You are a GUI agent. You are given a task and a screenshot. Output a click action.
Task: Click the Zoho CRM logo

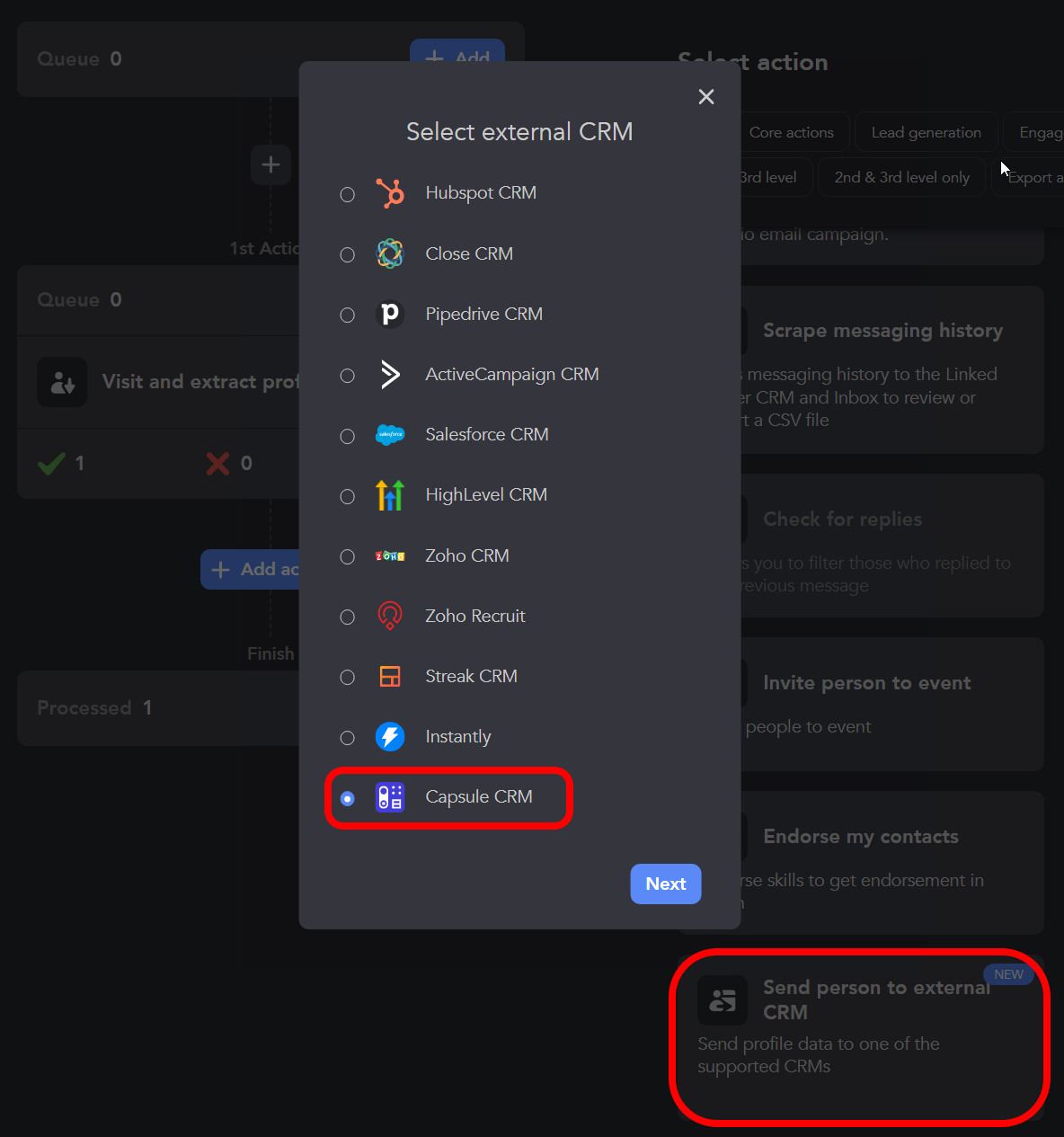(390, 555)
